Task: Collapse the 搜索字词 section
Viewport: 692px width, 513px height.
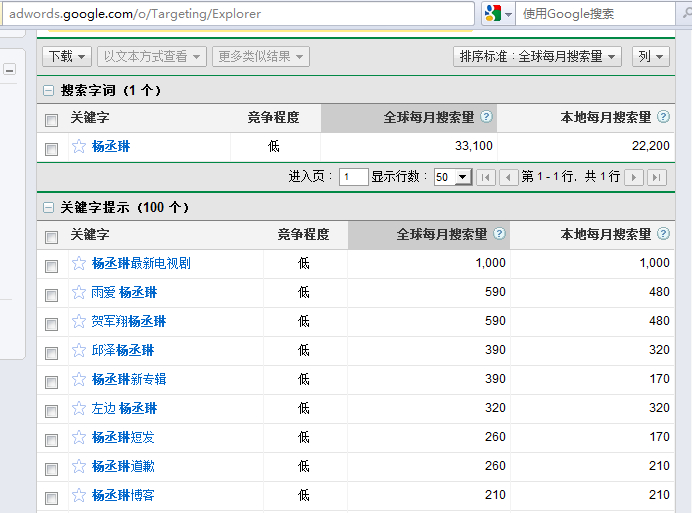Action: (x=49, y=91)
